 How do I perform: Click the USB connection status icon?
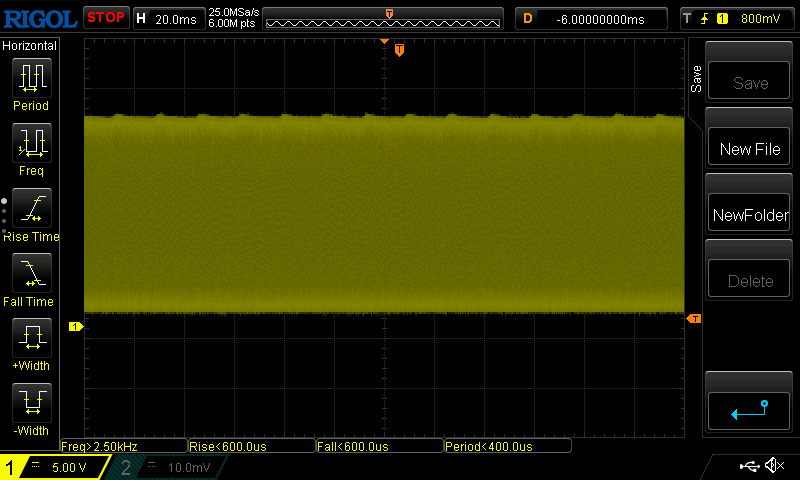coord(749,466)
